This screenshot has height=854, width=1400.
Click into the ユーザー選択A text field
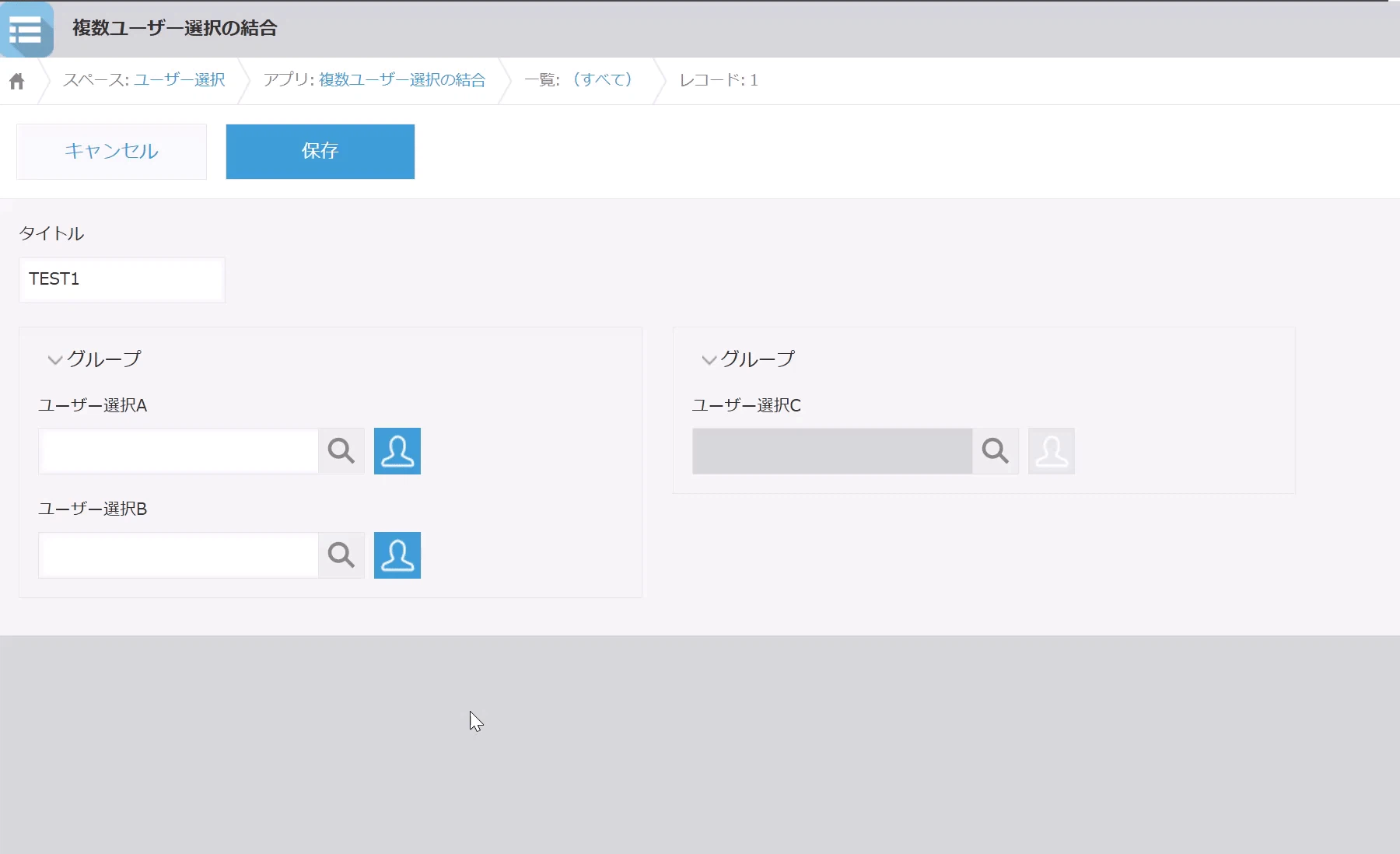coord(179,451)
